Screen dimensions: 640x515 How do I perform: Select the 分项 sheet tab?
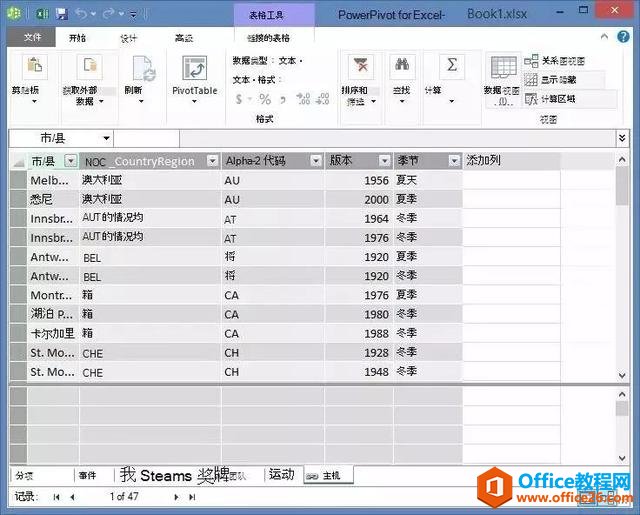[24, 475]
